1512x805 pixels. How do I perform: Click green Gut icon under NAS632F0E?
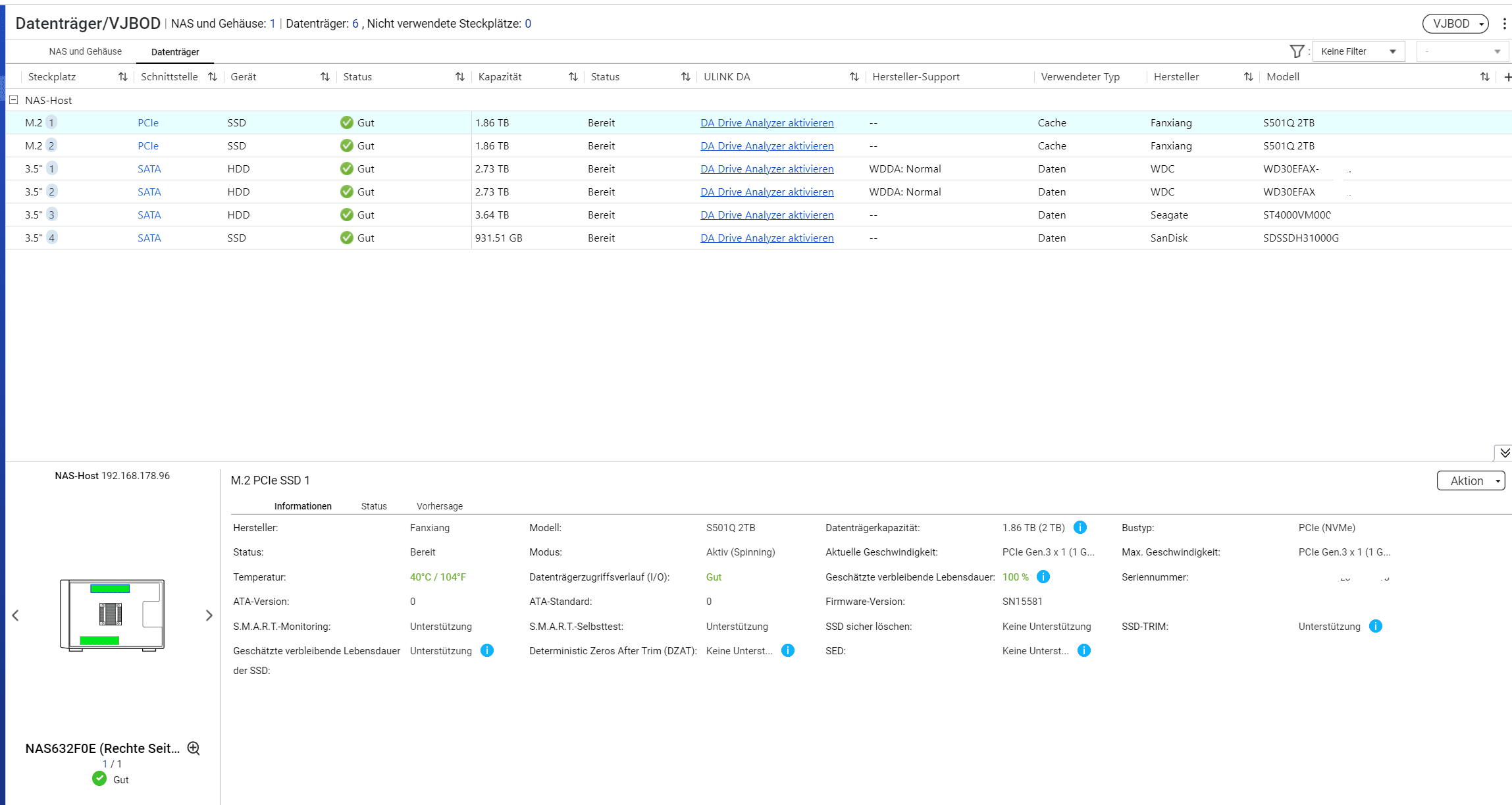click(x=99, y=779)
